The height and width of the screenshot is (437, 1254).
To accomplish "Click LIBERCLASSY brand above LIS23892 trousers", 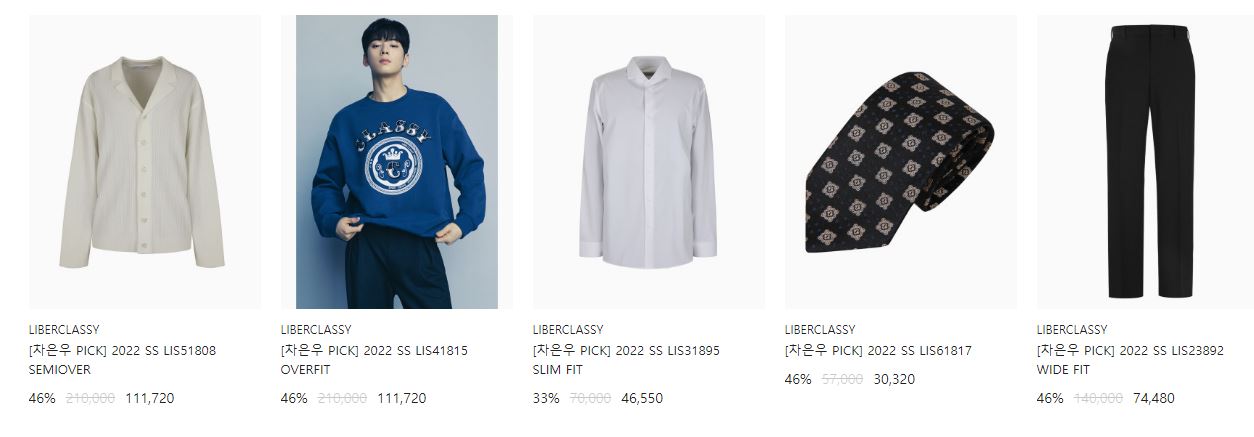I will pos(1072,330).
